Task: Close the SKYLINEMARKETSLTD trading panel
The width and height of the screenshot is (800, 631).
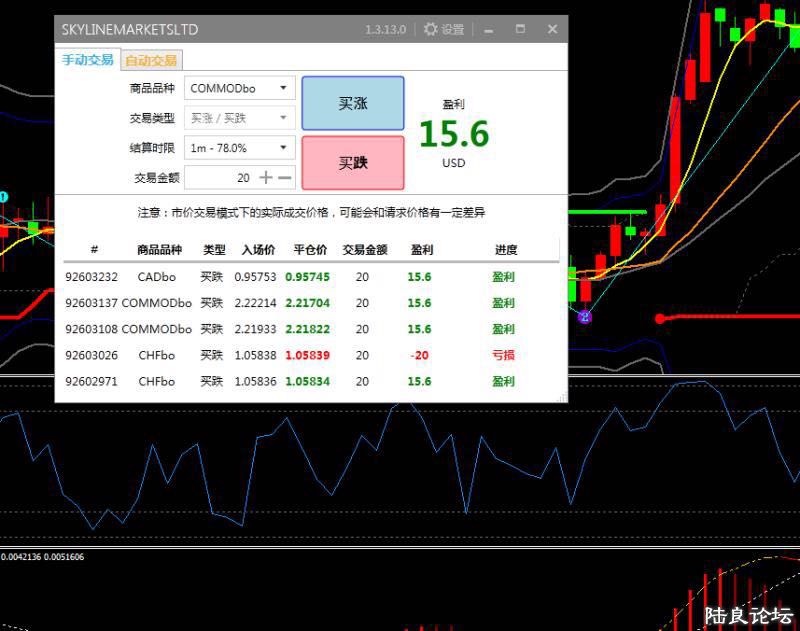Action: (x=552, y=30)
